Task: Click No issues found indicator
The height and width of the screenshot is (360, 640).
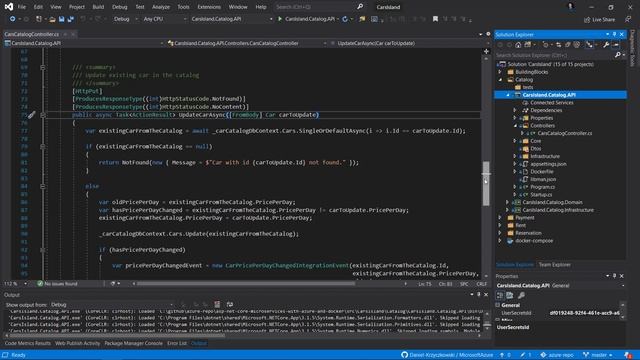Action: point(57,284)
